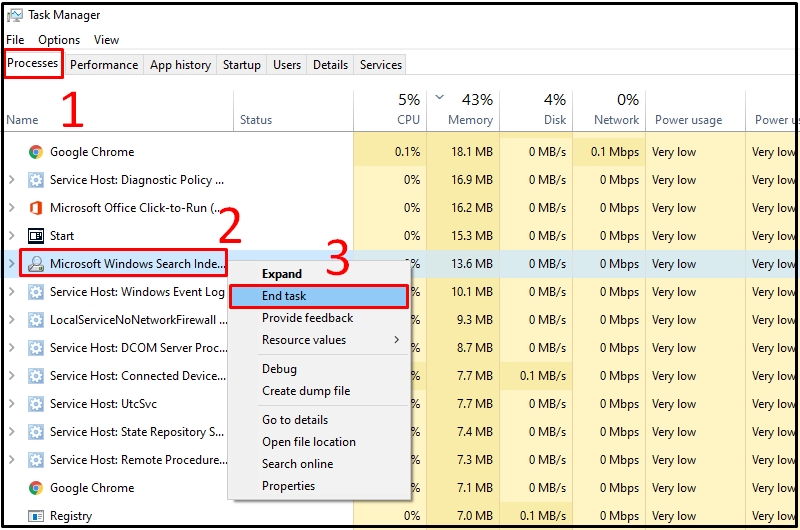The height and width of the screenshot is (530, 800).
Task: Expand the Start process group
Action: 12,236
